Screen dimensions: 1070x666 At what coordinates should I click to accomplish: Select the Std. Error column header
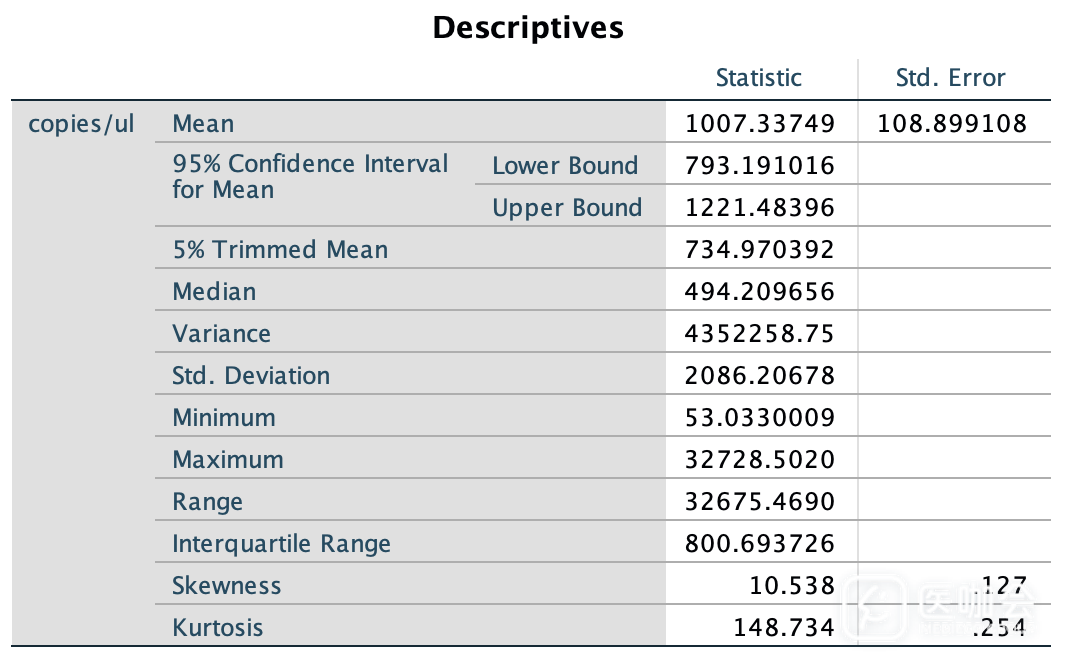[950, 78]
